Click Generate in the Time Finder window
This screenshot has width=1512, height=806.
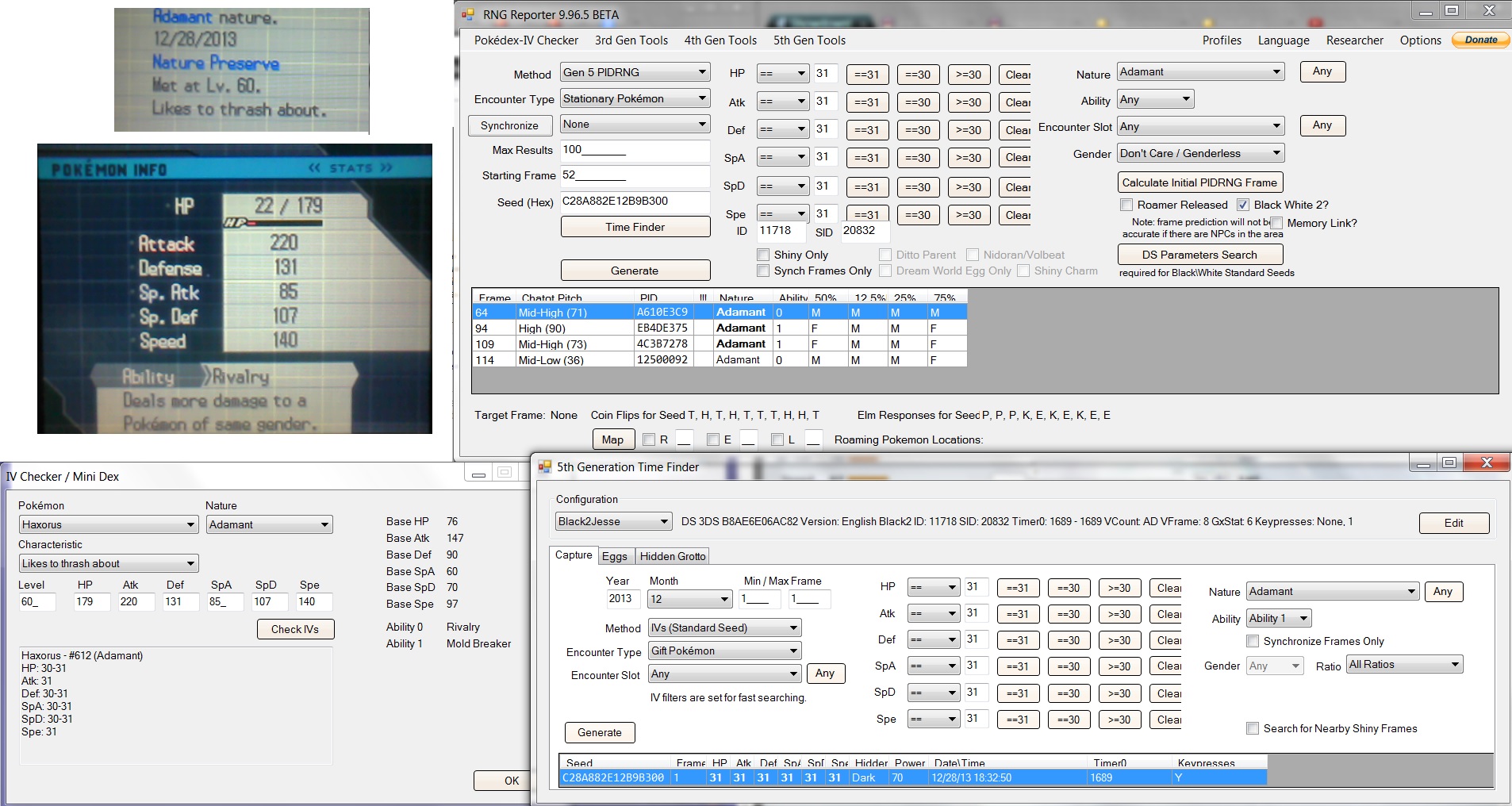(x=600, y=732)
